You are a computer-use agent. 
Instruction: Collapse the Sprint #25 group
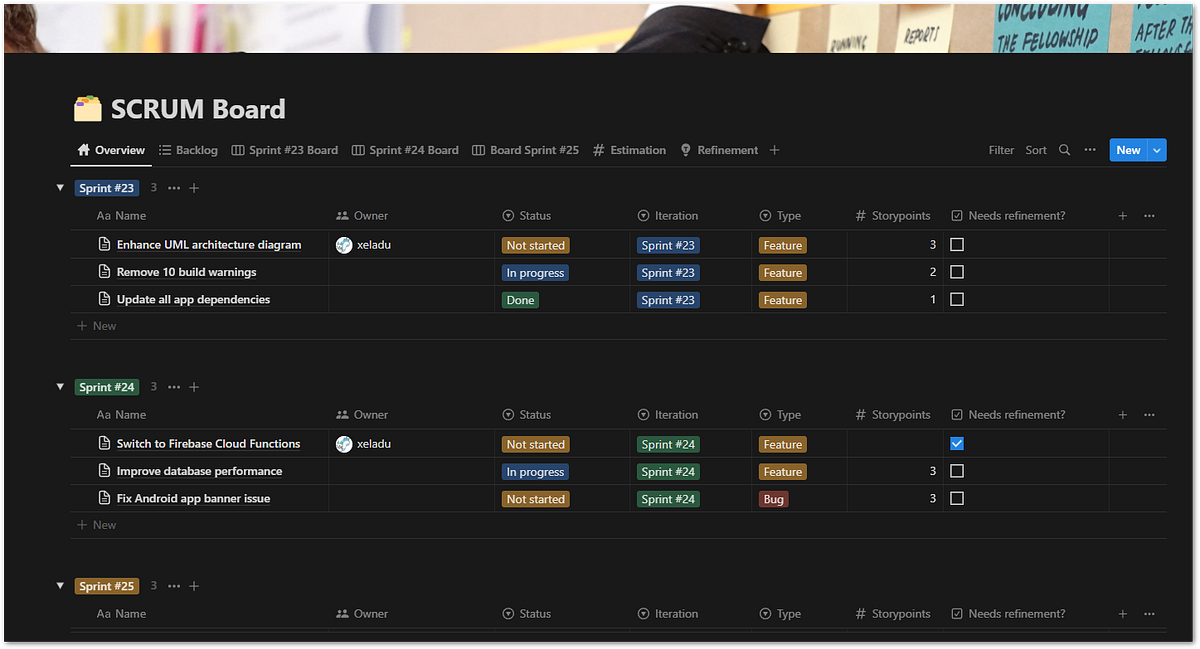[x=60, y=586]
